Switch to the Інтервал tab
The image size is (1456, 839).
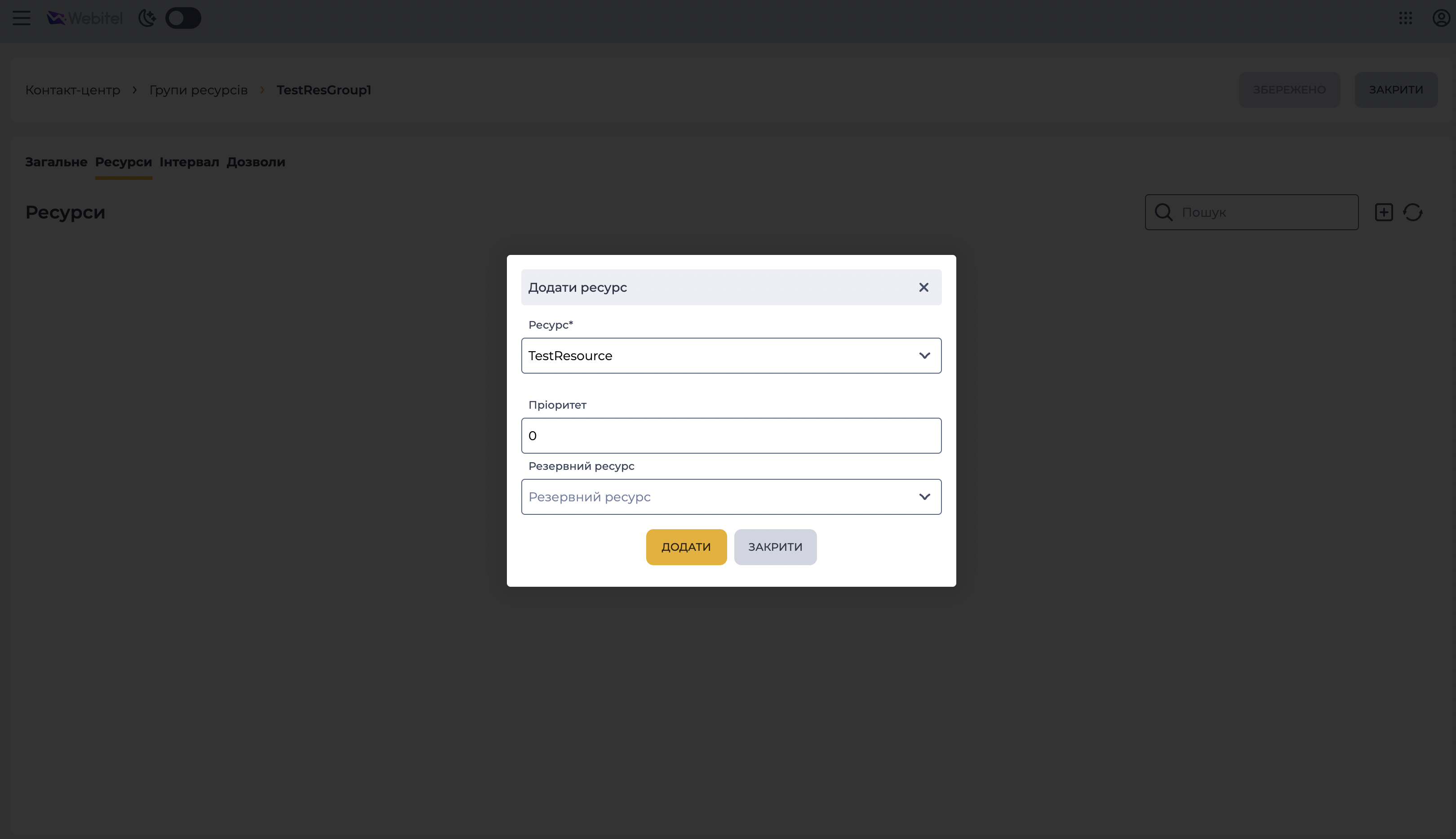190,162
